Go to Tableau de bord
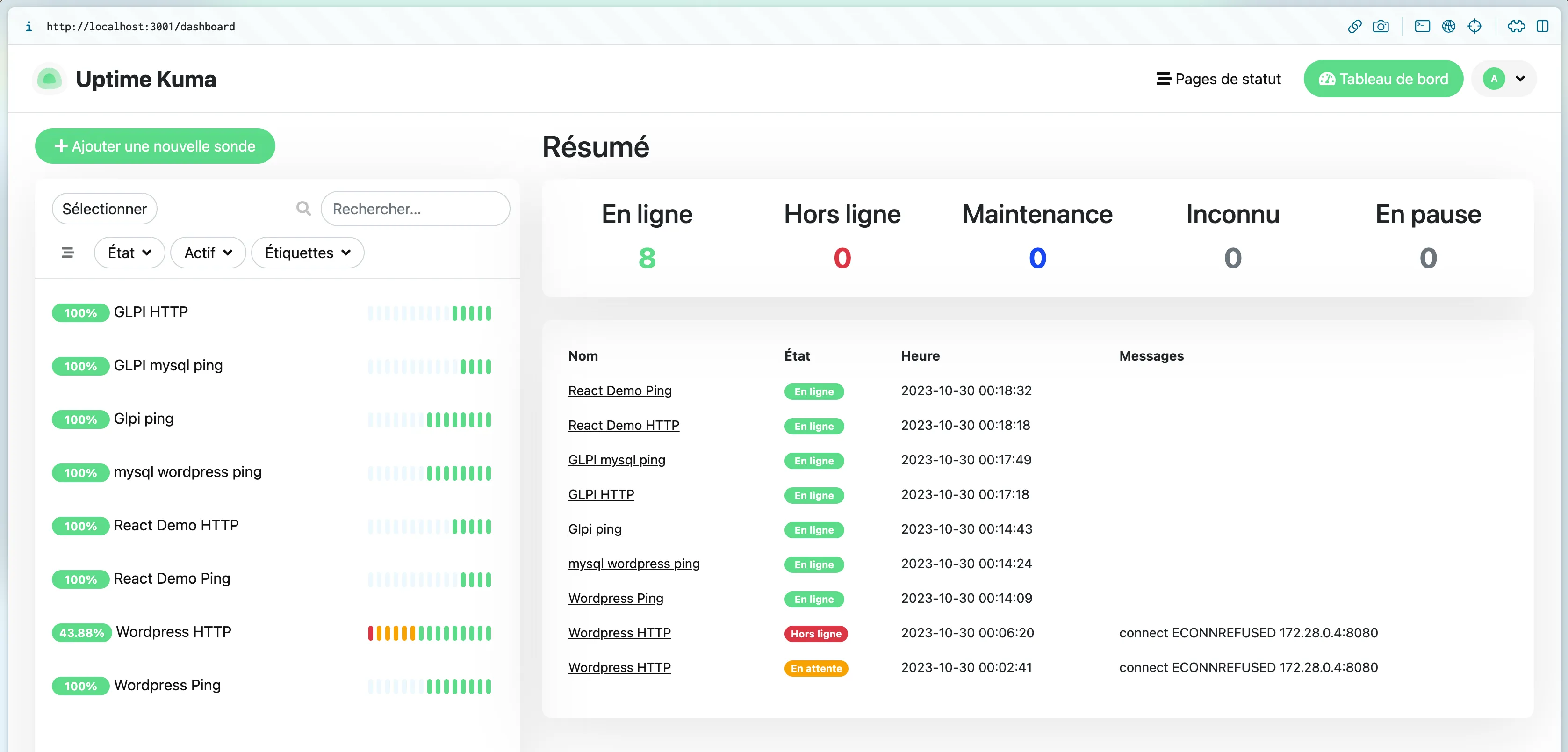Image resolution: width=1568 pixels, height=752 pixels. (1383, 79)
